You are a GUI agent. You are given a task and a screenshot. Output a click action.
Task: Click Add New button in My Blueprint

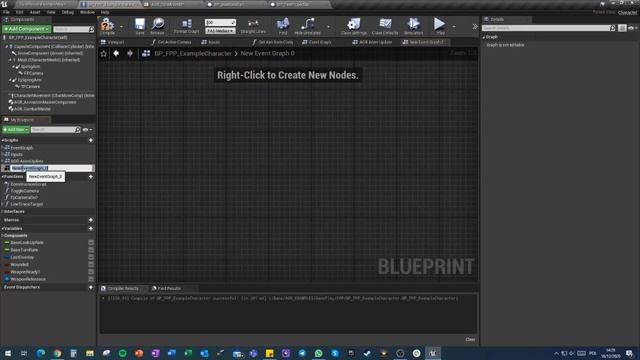pos(16,129)
